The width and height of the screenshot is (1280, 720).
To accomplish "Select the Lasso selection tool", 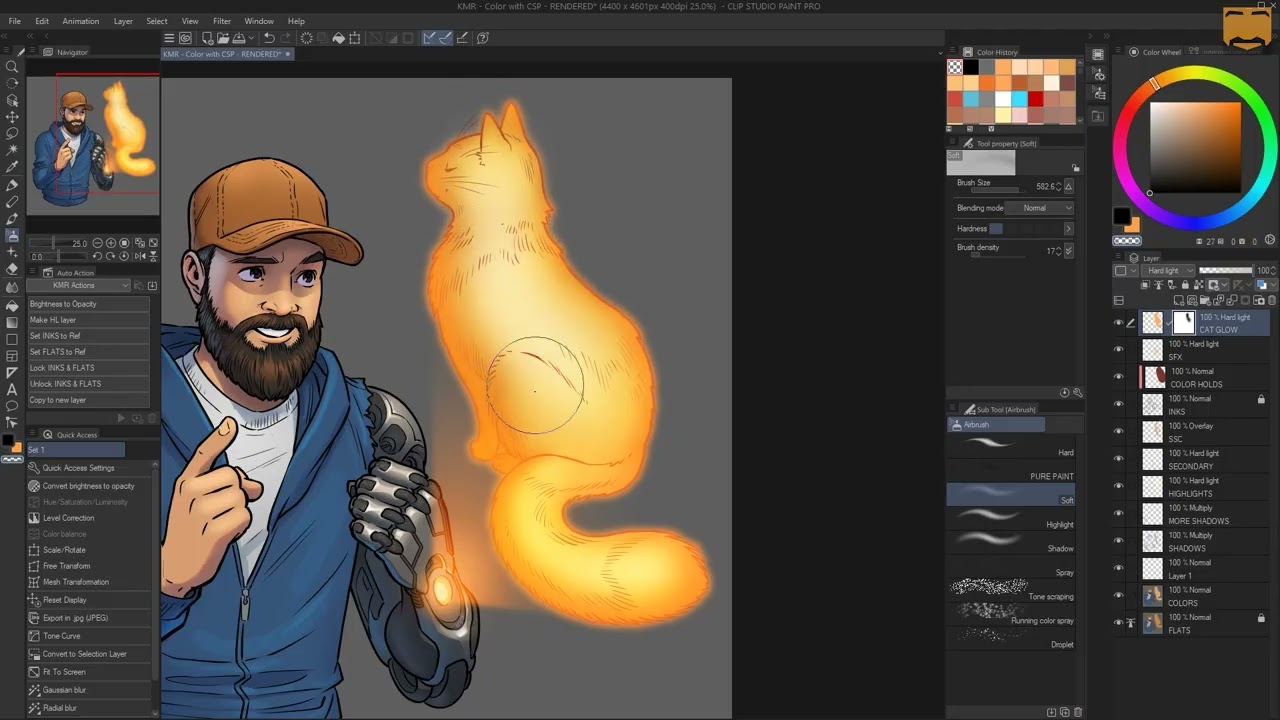I will pyautogui.click(x=12, y=133).
